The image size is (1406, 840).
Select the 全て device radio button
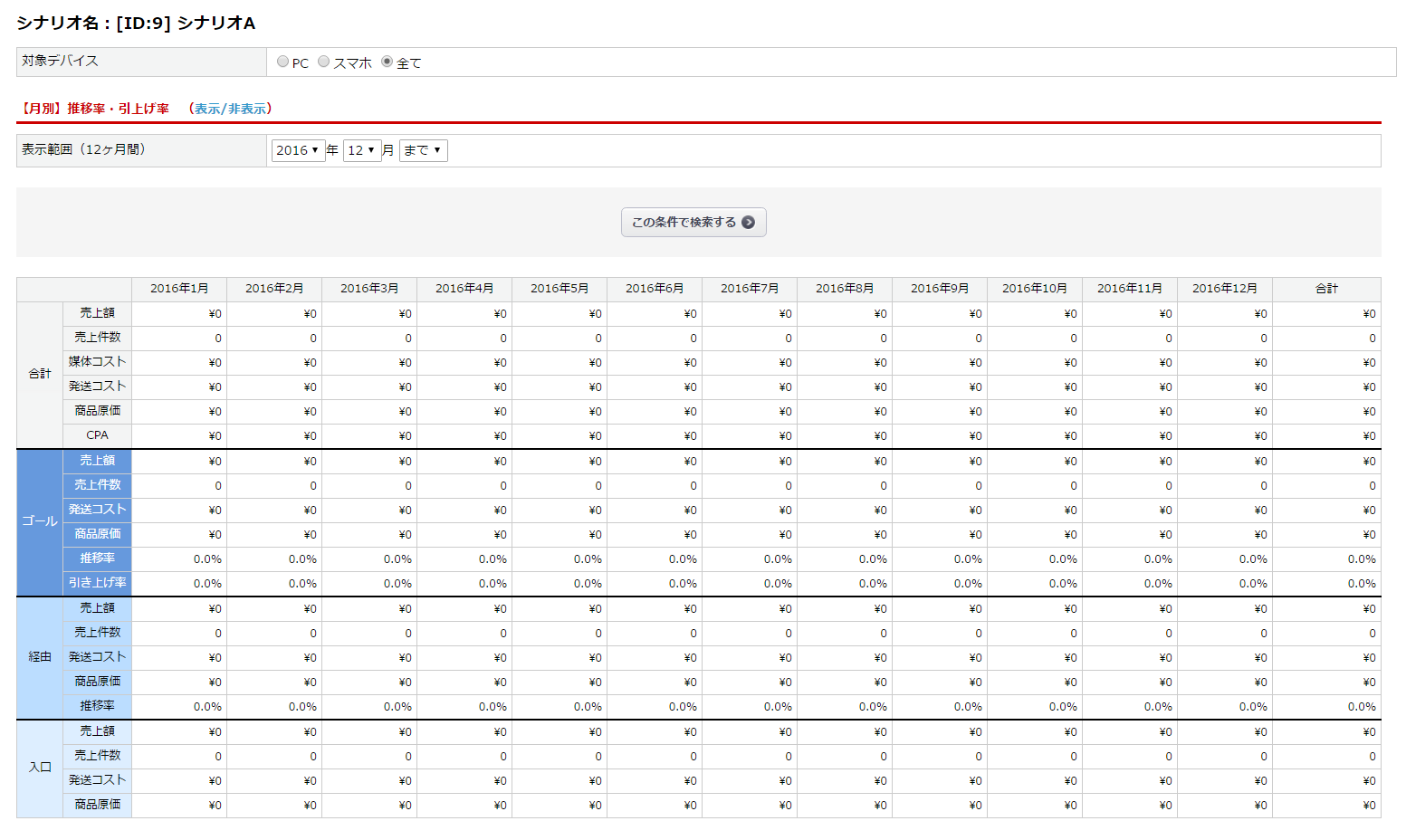[387, 62]
